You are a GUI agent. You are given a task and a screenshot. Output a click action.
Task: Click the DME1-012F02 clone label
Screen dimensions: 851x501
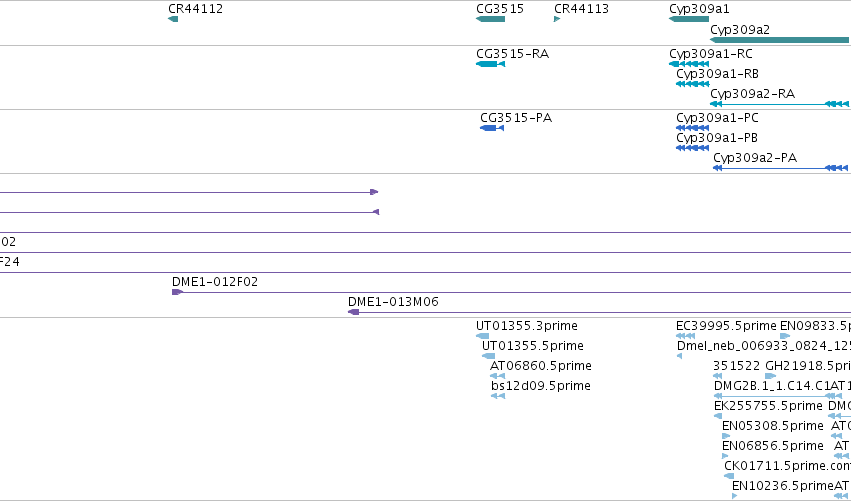tap(215, 282)
